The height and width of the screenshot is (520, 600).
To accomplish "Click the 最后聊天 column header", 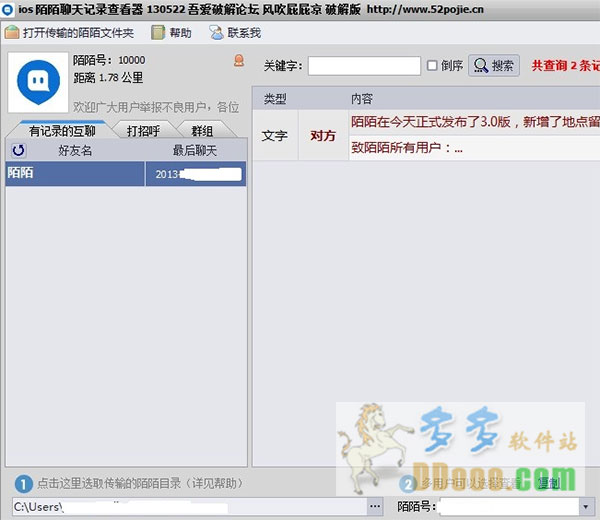I will [195, 150].
